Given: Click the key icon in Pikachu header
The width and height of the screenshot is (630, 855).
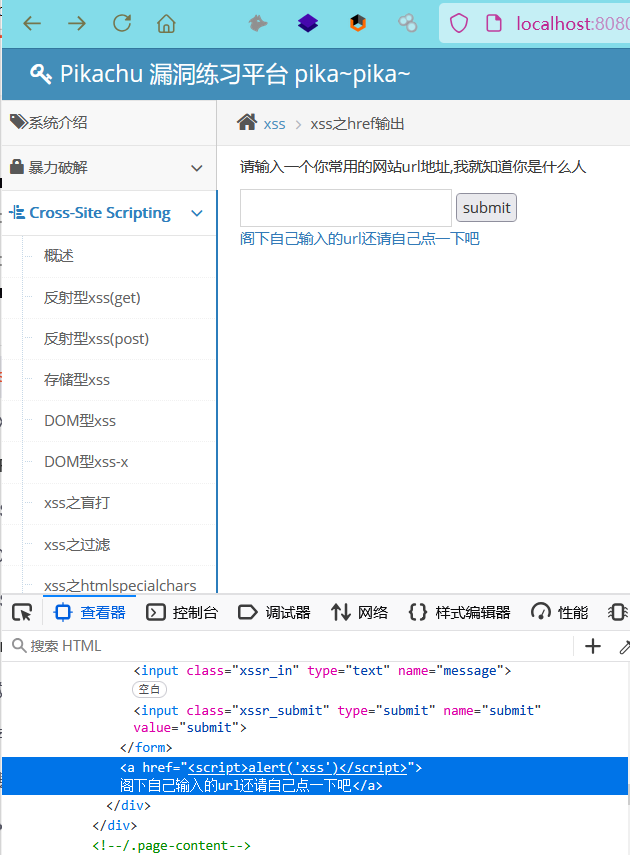Looking at the screenshot, I should point(40,74).
